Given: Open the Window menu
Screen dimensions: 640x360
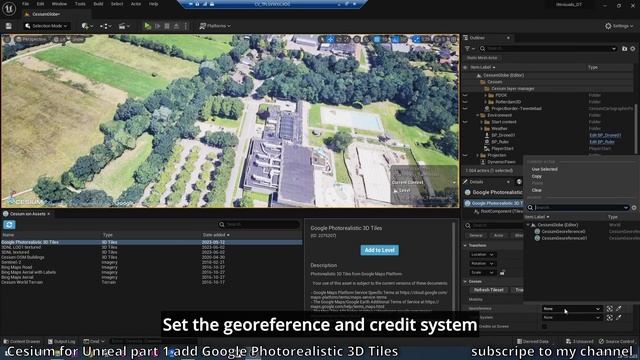Looking at the screenshot, I should tap(59, 4).
